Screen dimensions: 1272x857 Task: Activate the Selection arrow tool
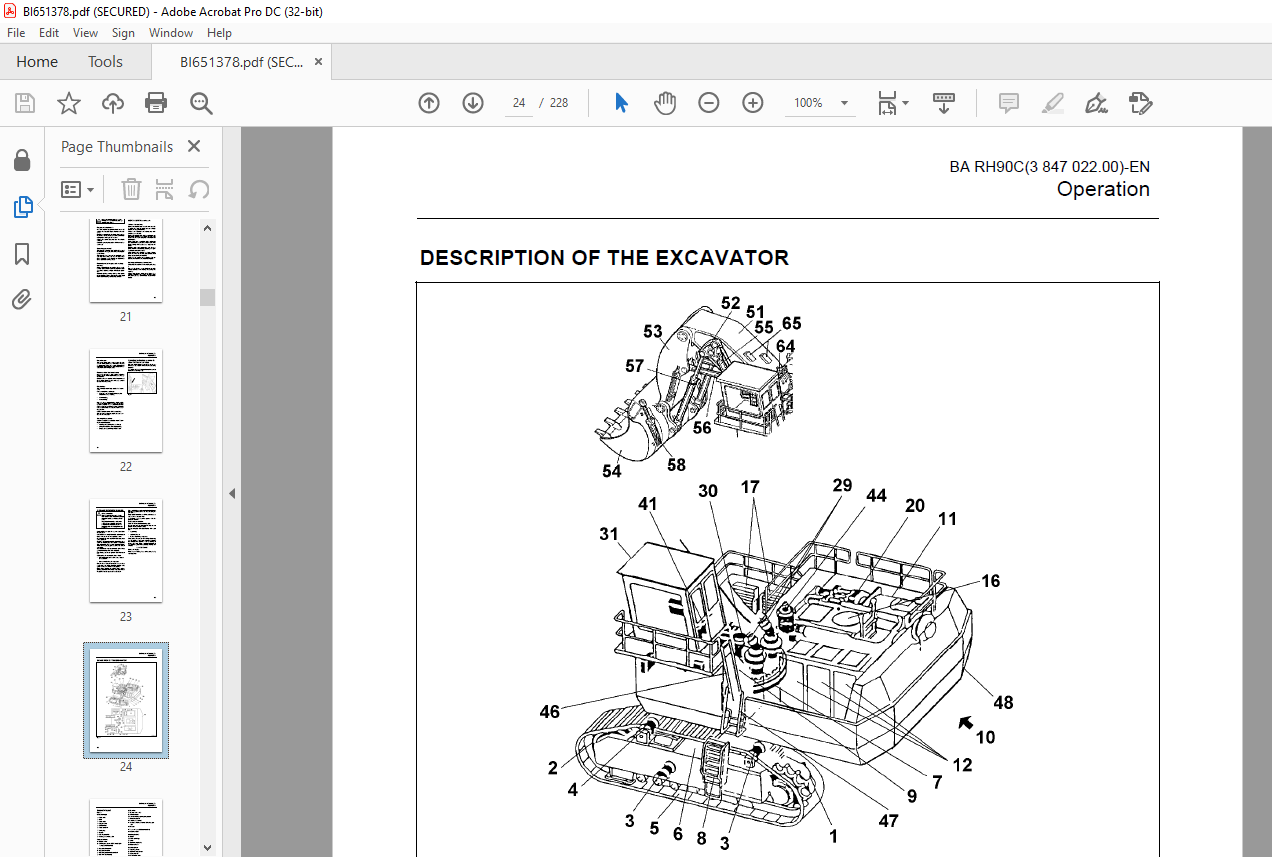[x=621, y=103]
